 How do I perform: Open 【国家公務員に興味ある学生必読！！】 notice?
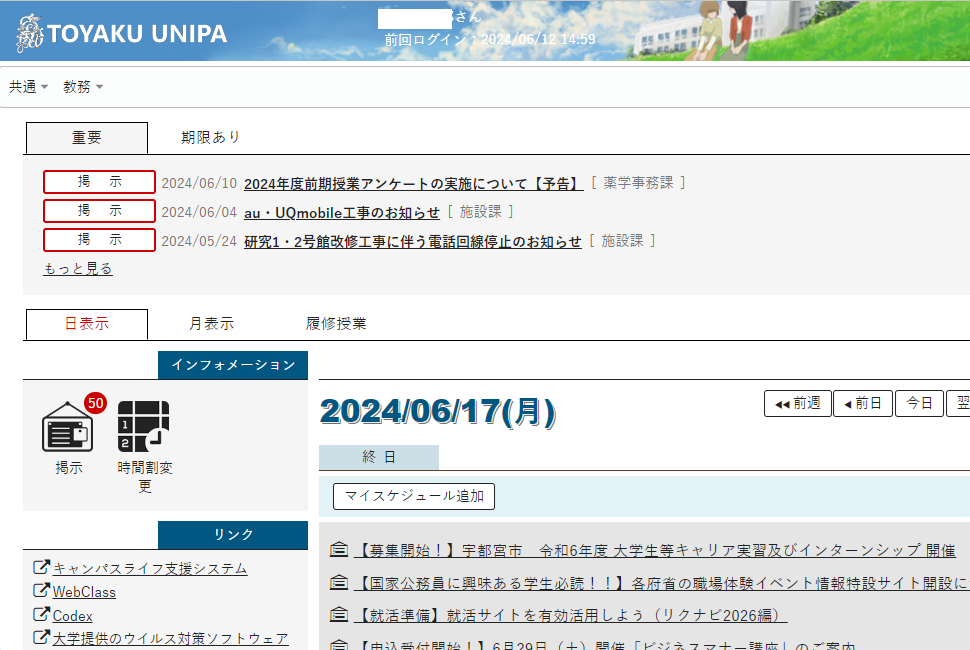pos(661,583)
